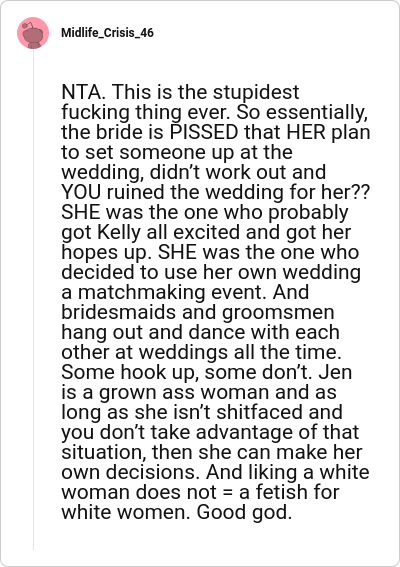The image size is (400, 567).
Task: Click the word 'matchmaking' in the comment
Action: click(x=142, y=293)
